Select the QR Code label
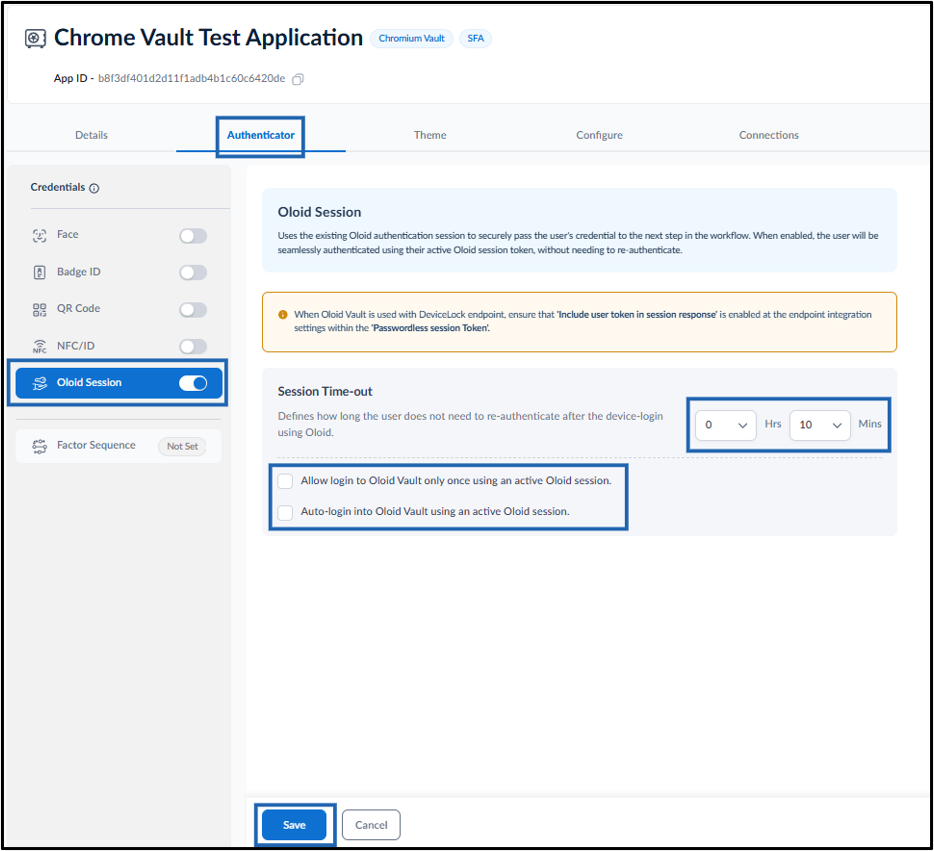 click(x=79, y=308)
